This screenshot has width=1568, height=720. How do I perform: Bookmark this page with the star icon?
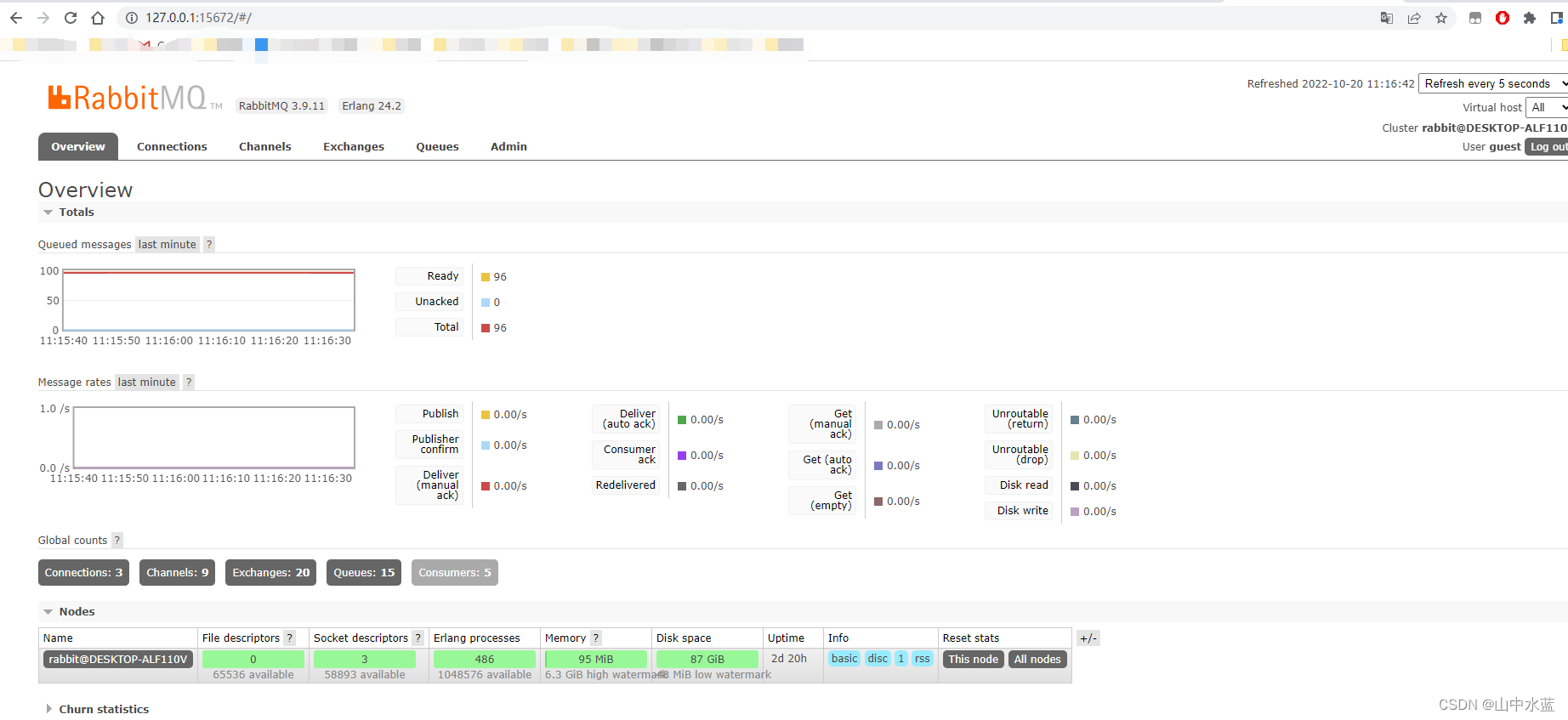click(x=1441, y=18)
